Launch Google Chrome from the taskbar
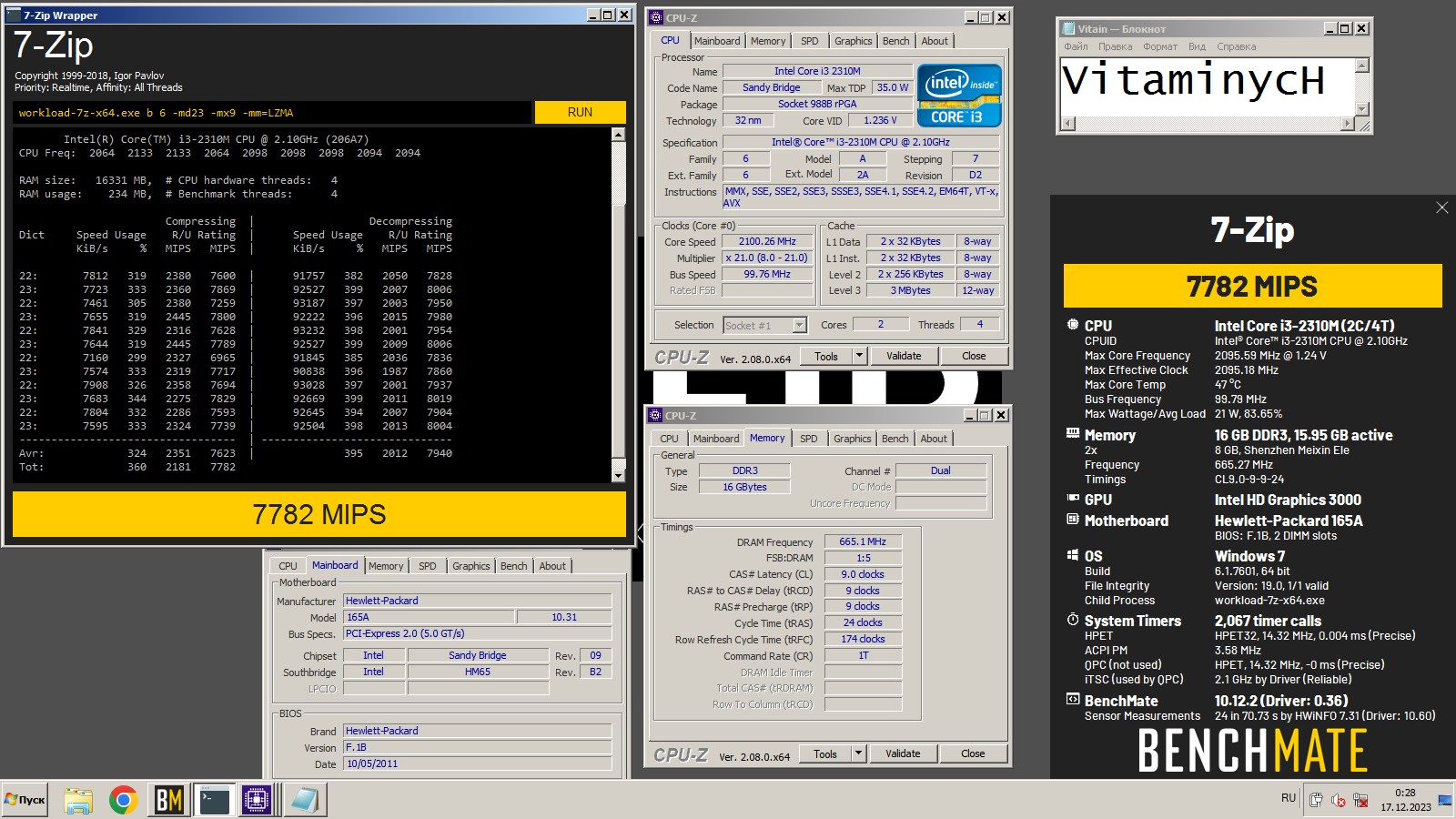 124,800
